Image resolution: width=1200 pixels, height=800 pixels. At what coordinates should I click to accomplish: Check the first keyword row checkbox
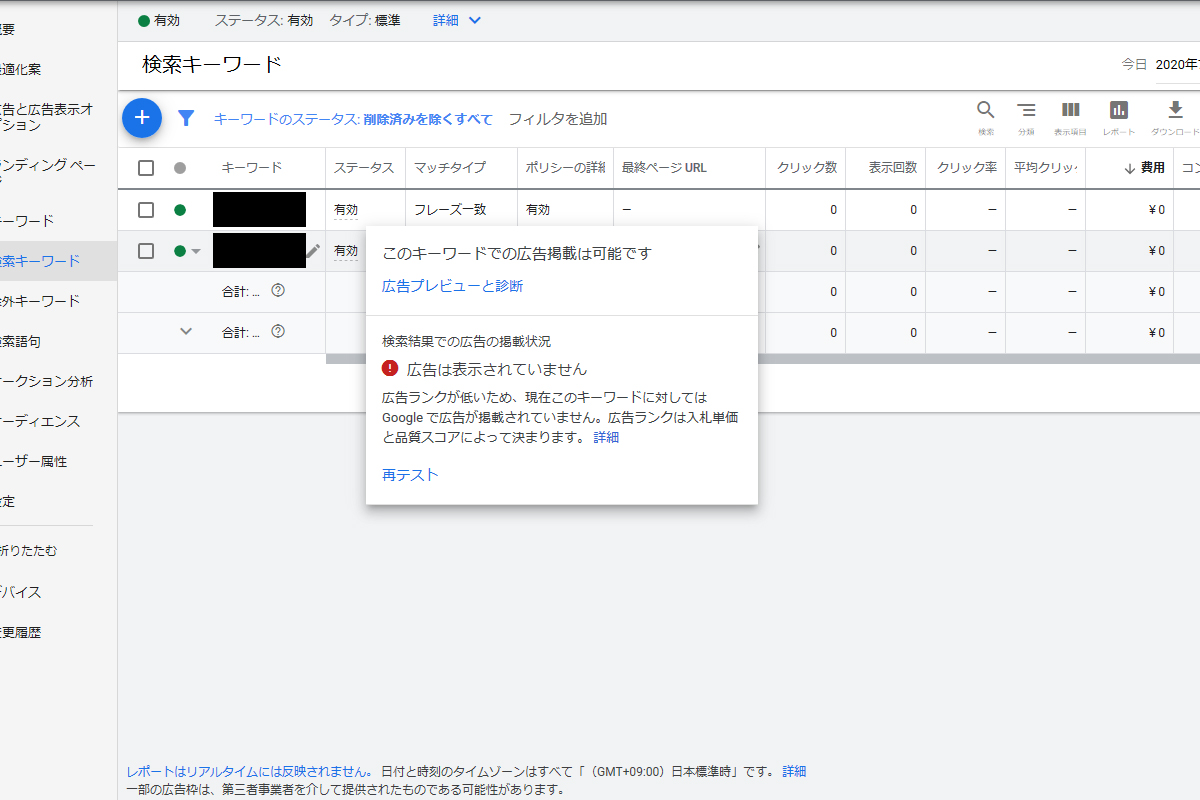coord(146,210)
